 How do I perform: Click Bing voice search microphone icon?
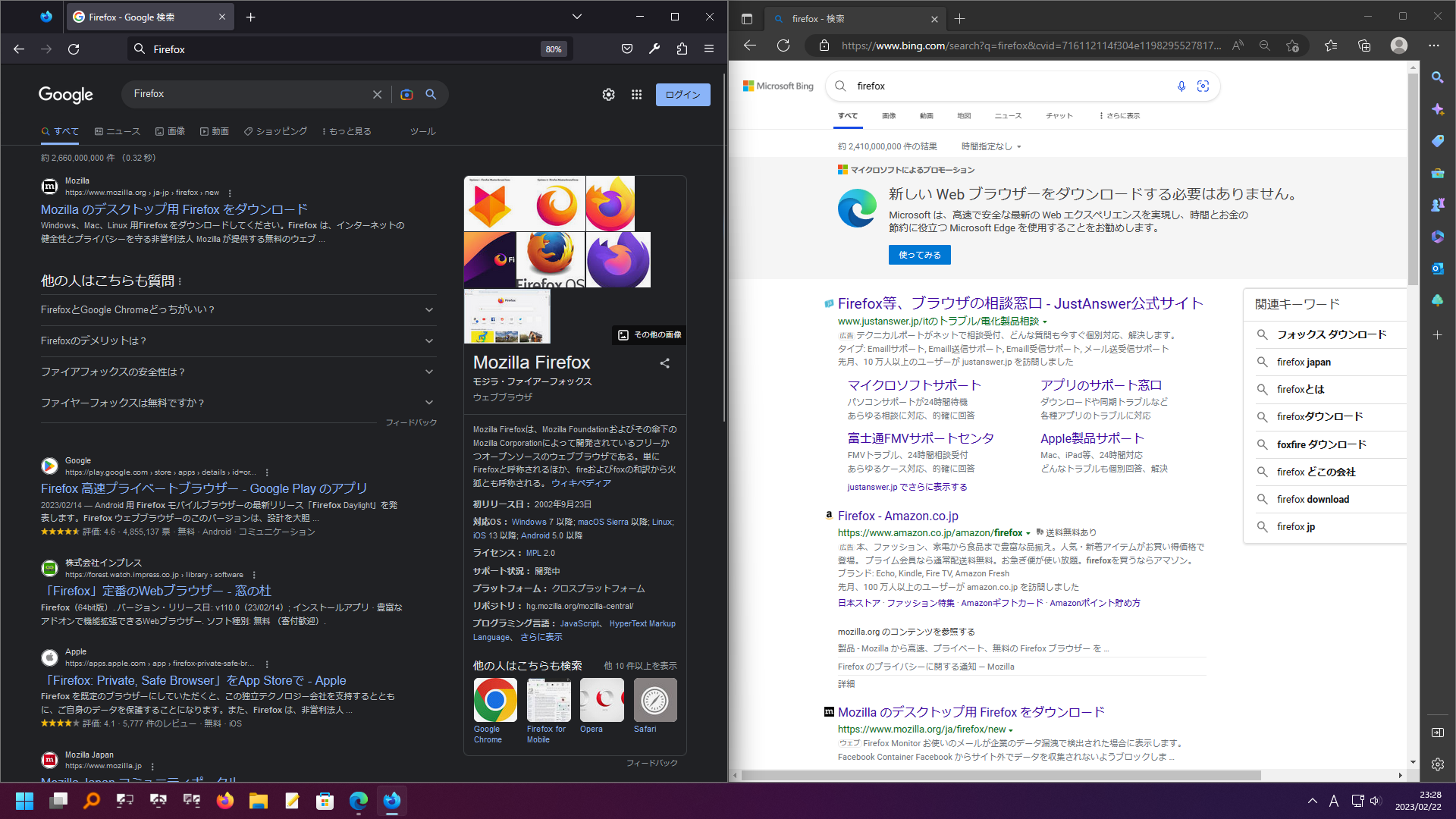[x=1181, y=86]
